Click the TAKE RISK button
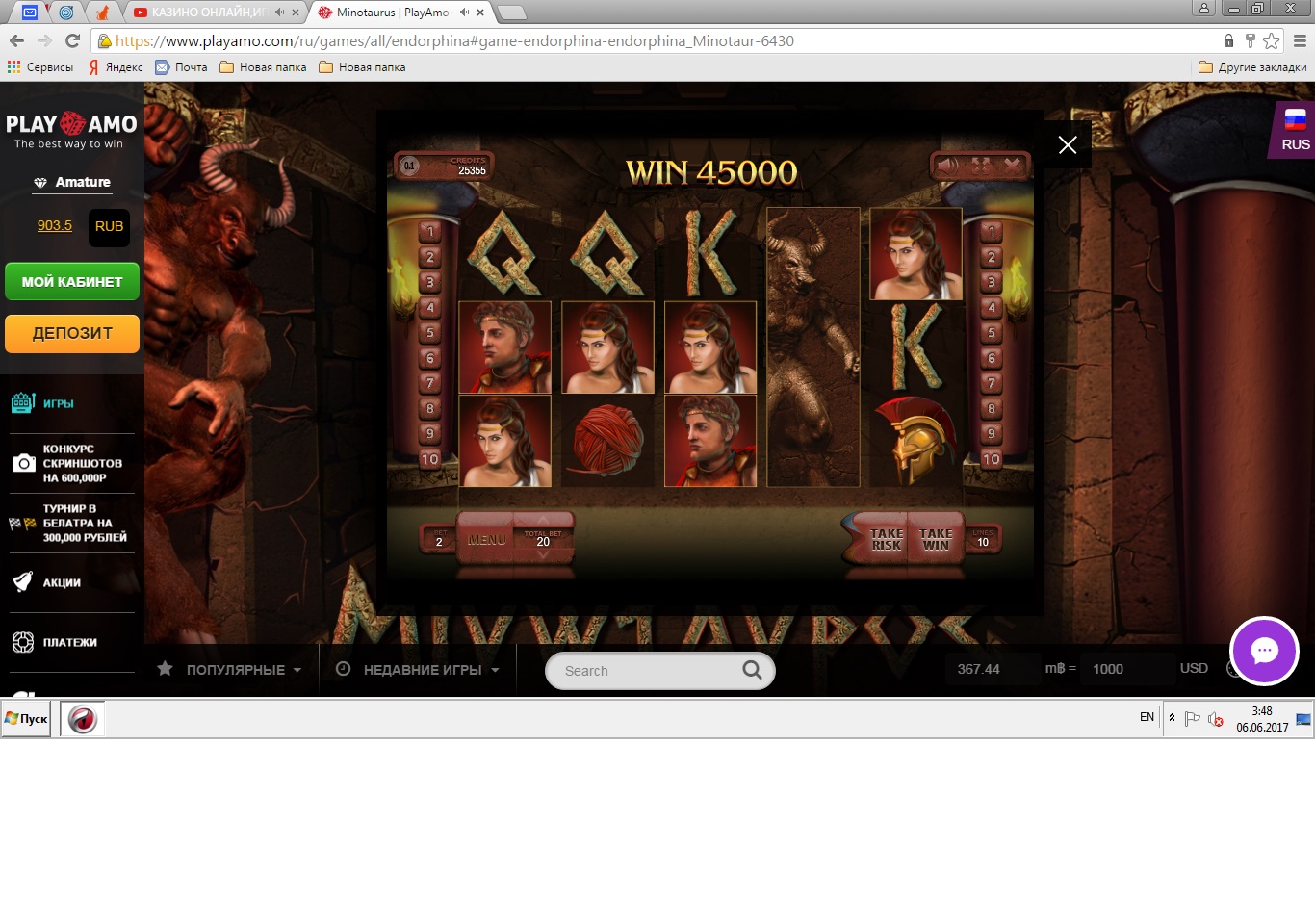This screenshot has width=1315, height=924. tap(886, 539)
